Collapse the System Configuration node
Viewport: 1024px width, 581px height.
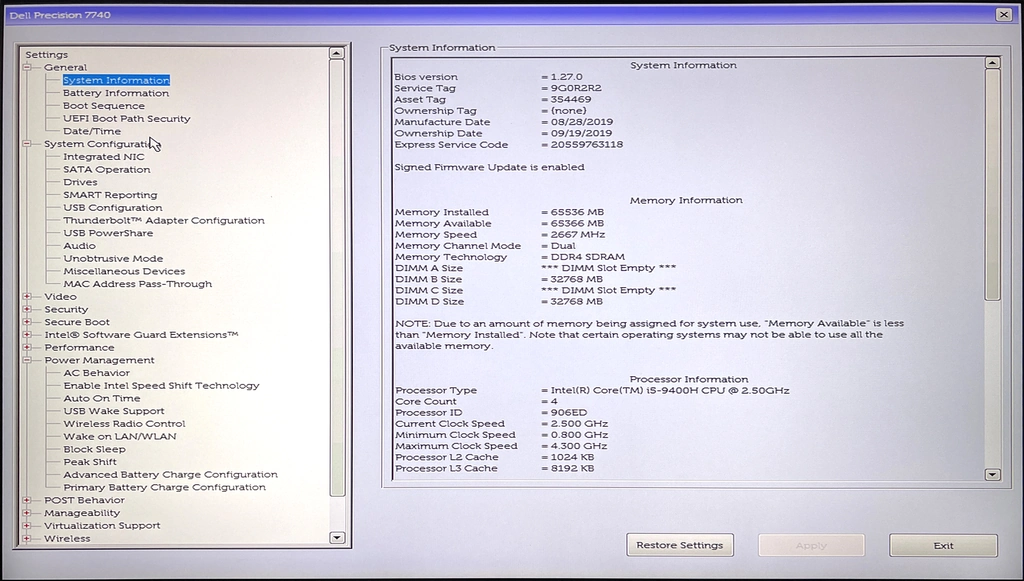[x=27, y=144]
